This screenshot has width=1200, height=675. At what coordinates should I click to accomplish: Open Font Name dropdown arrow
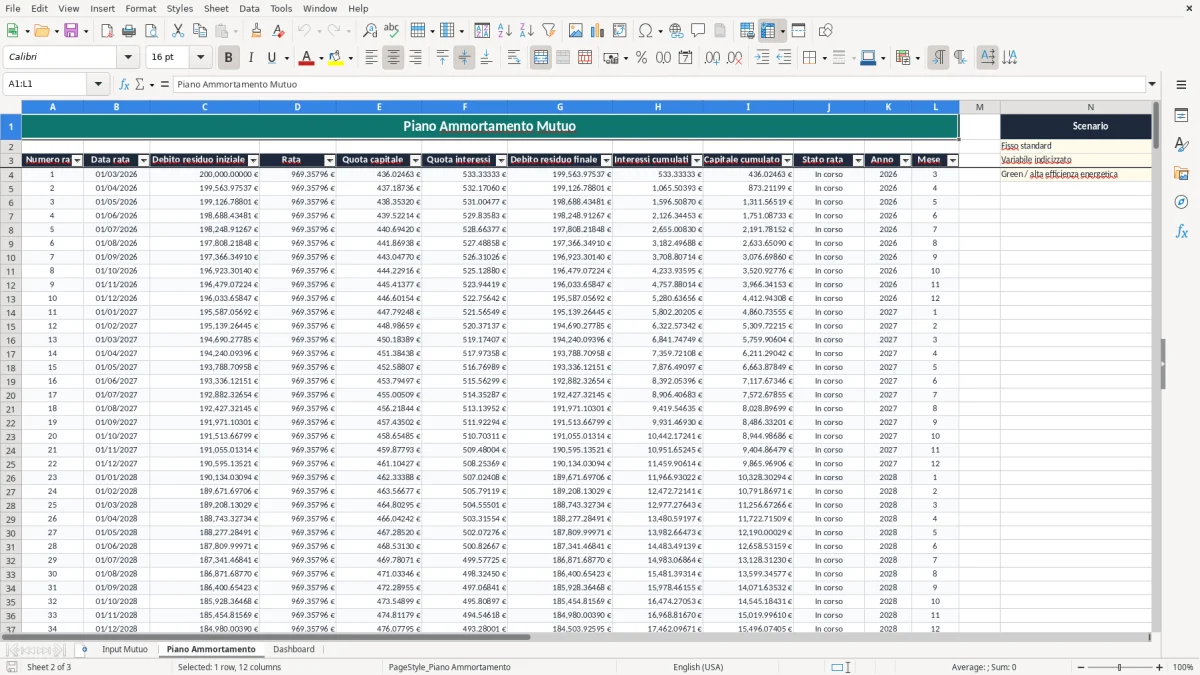pyautogui.click(x=127, y=58)
